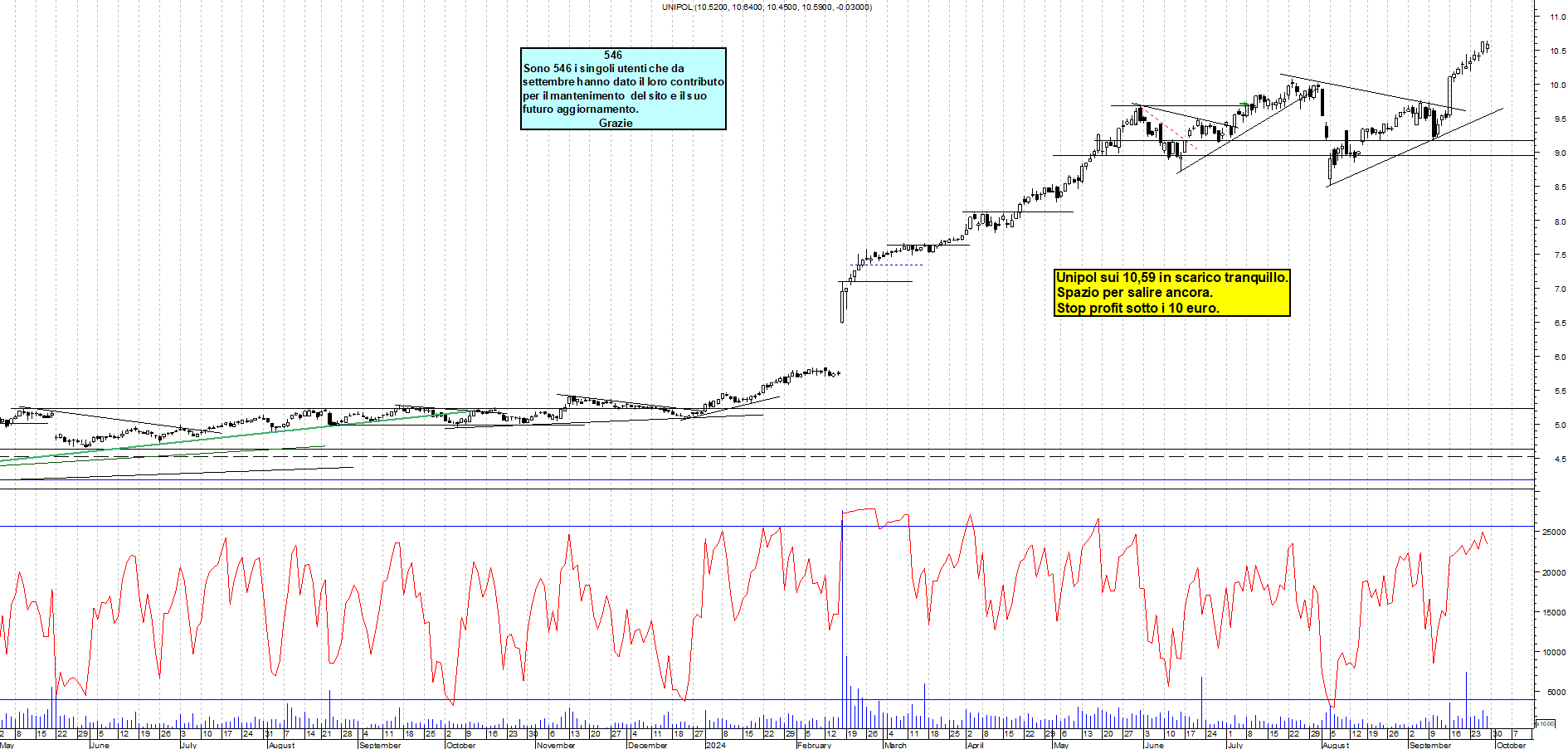Click the 5.5 price axis label
This screenshot has height=749, width=1568.
pos(1560,391)
